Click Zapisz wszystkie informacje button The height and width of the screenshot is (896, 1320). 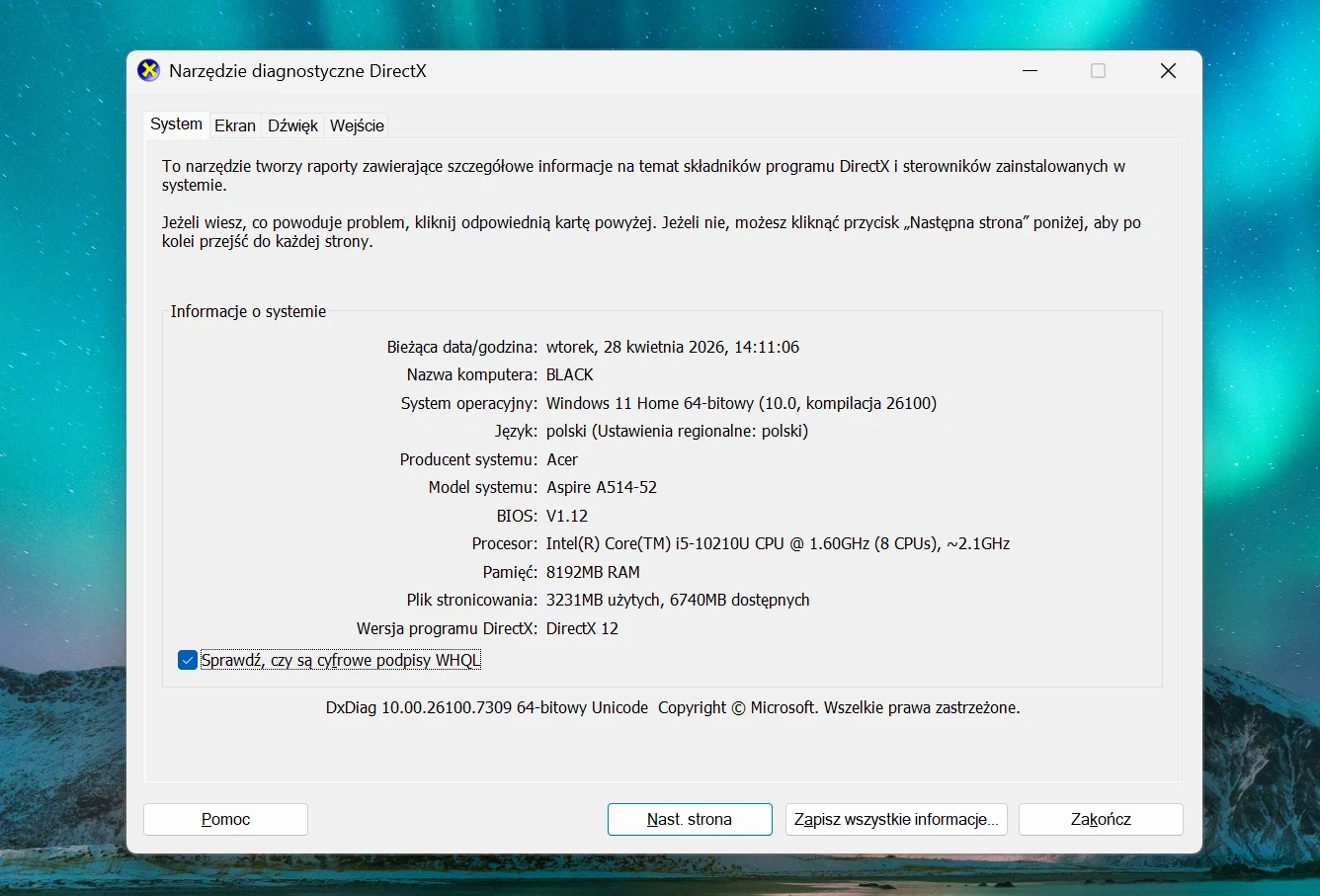click(x=896, y=819)
